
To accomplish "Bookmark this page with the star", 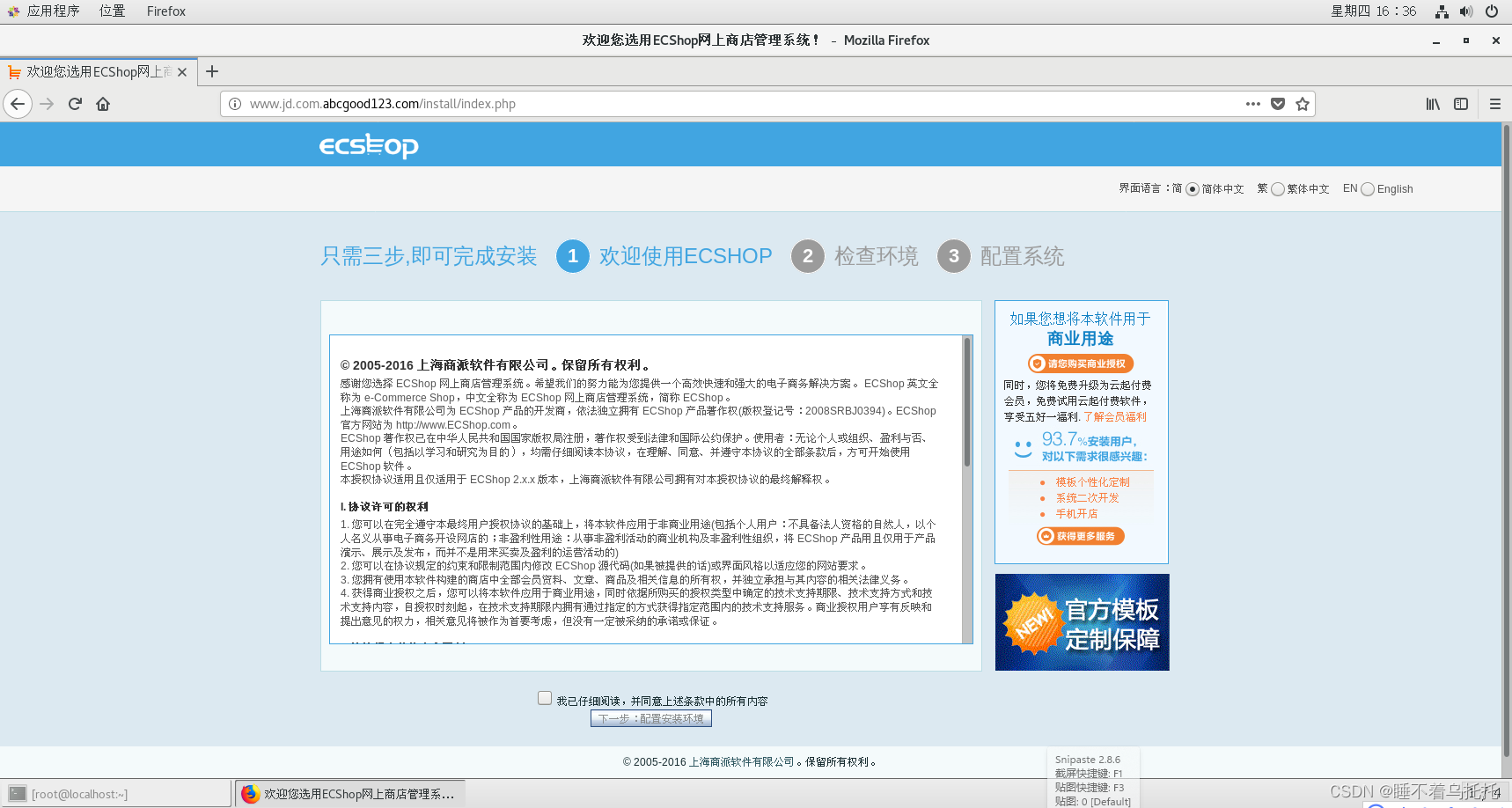I will (x=1303, y=104).
